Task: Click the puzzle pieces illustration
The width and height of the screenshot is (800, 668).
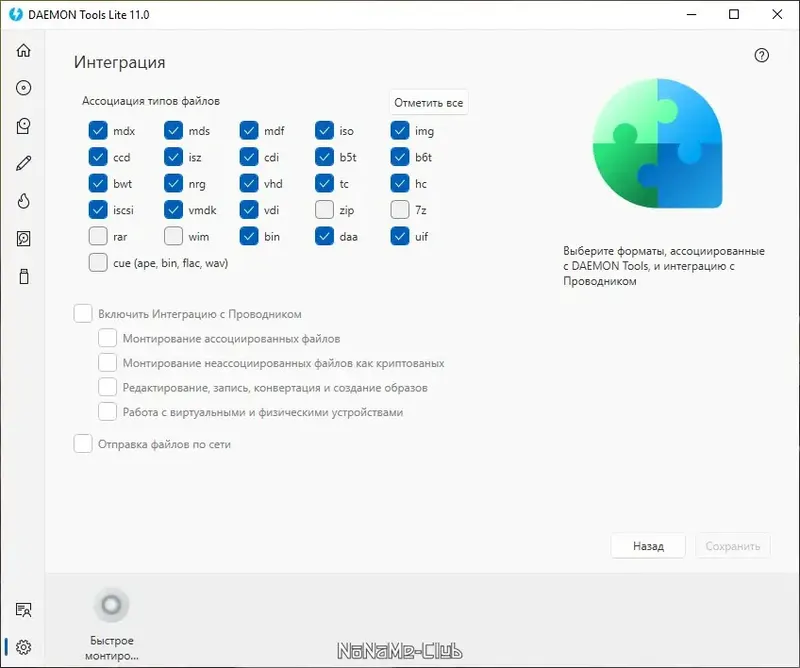Action: [657, 143]
